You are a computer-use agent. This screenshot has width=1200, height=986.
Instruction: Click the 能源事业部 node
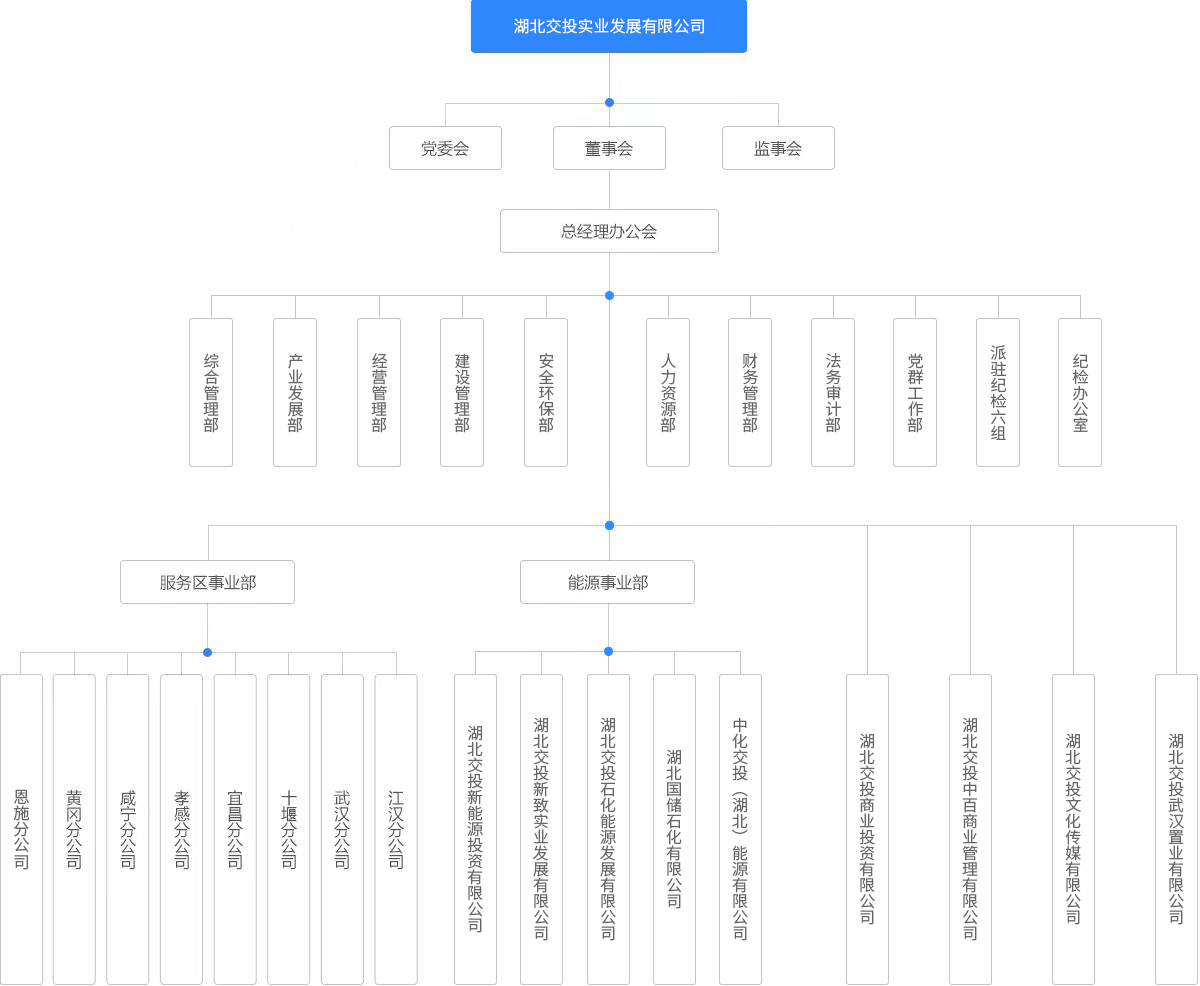point(608,582)
